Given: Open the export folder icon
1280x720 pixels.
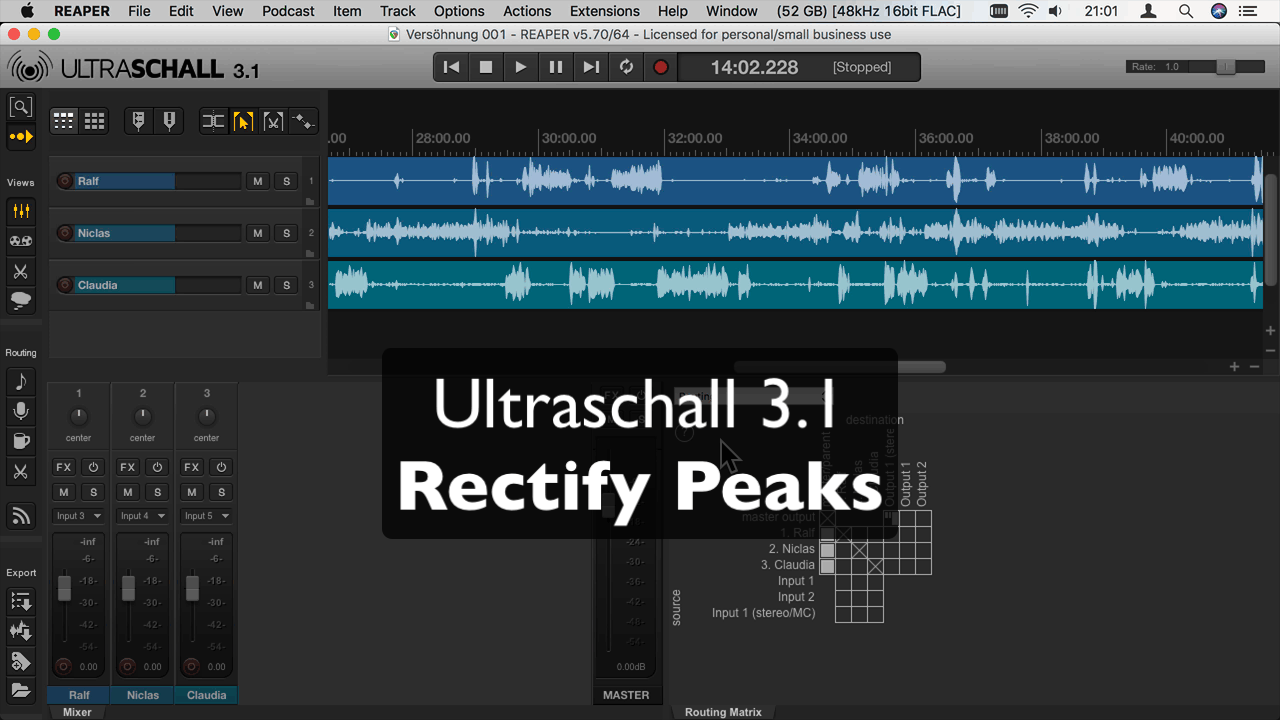Looking at the screenshot, I should (x=20, y=690).
